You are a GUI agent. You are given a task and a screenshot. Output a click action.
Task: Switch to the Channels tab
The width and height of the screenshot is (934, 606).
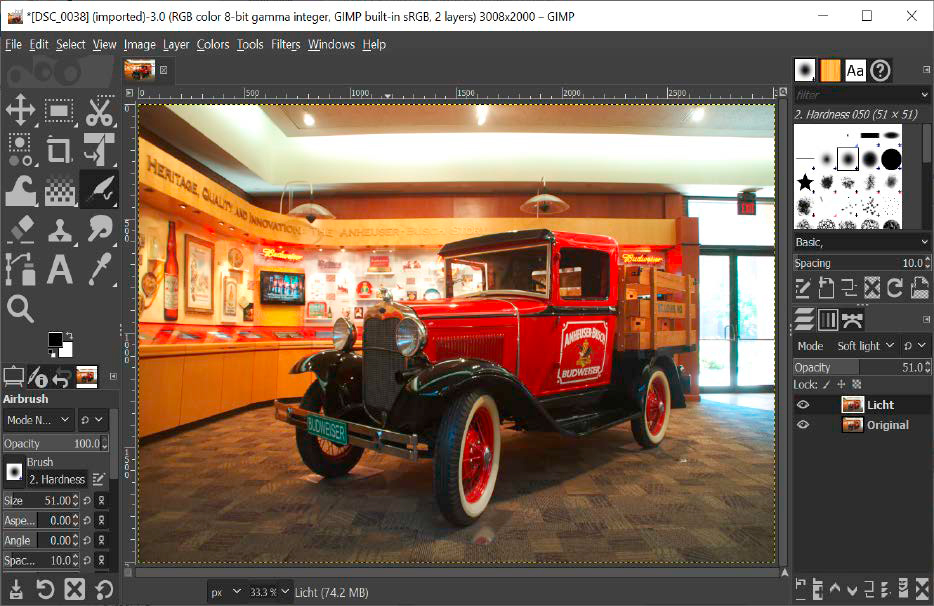tap(827, 320)
